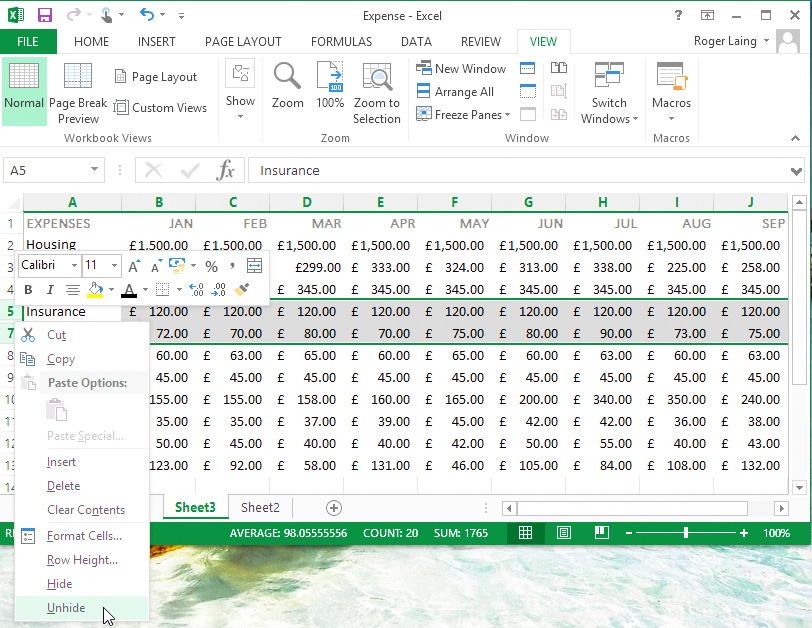Enable Normal view in the status bar

click(526, 532)
